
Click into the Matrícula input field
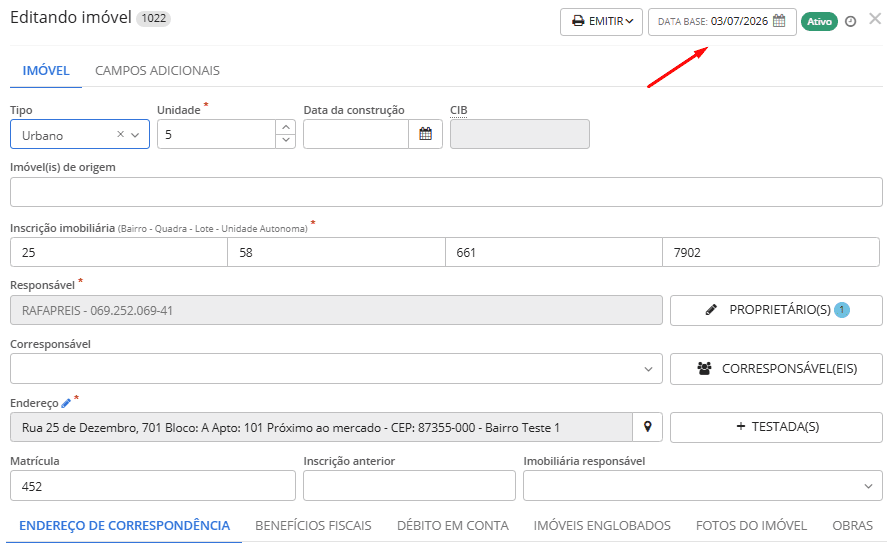point(153,486)
